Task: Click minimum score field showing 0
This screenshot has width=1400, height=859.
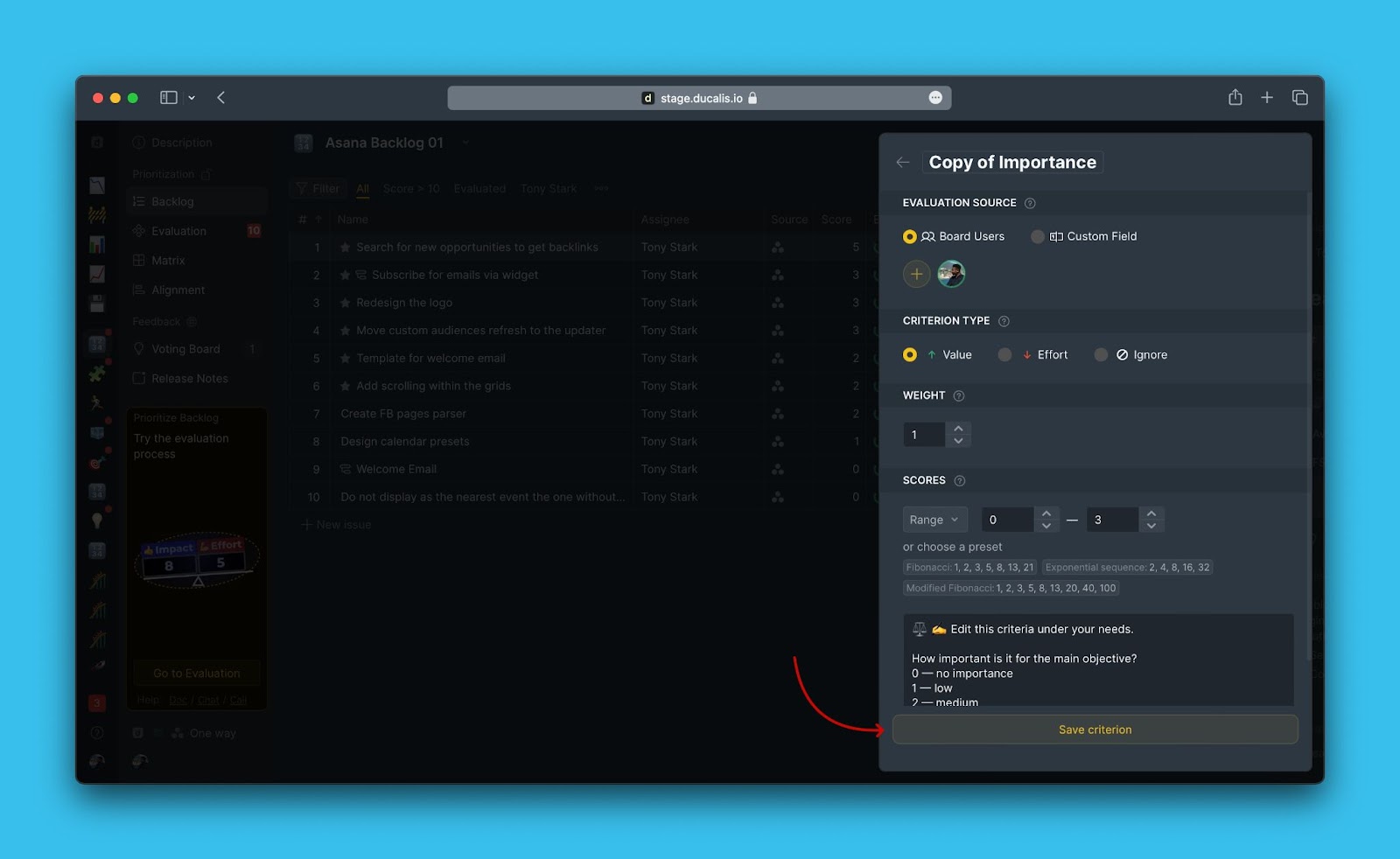Action: (x=1007, y=520)
